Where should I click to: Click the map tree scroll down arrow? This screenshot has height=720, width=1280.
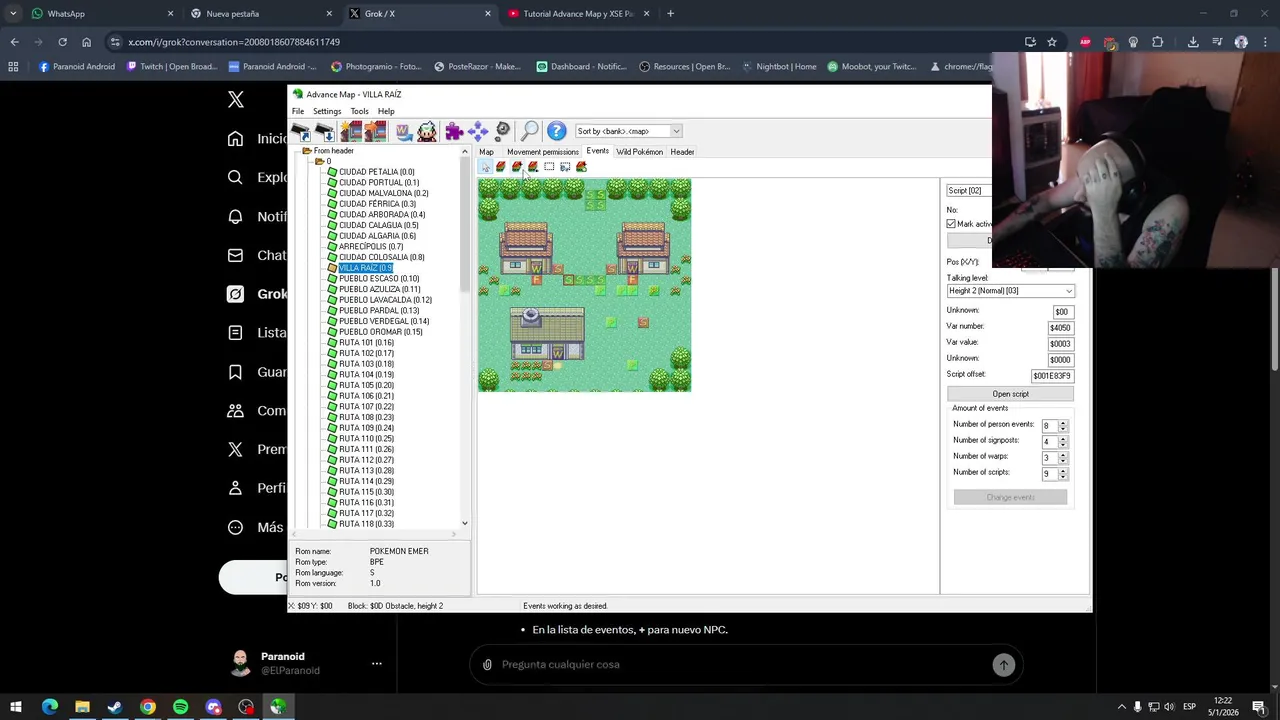pos(464,524)
